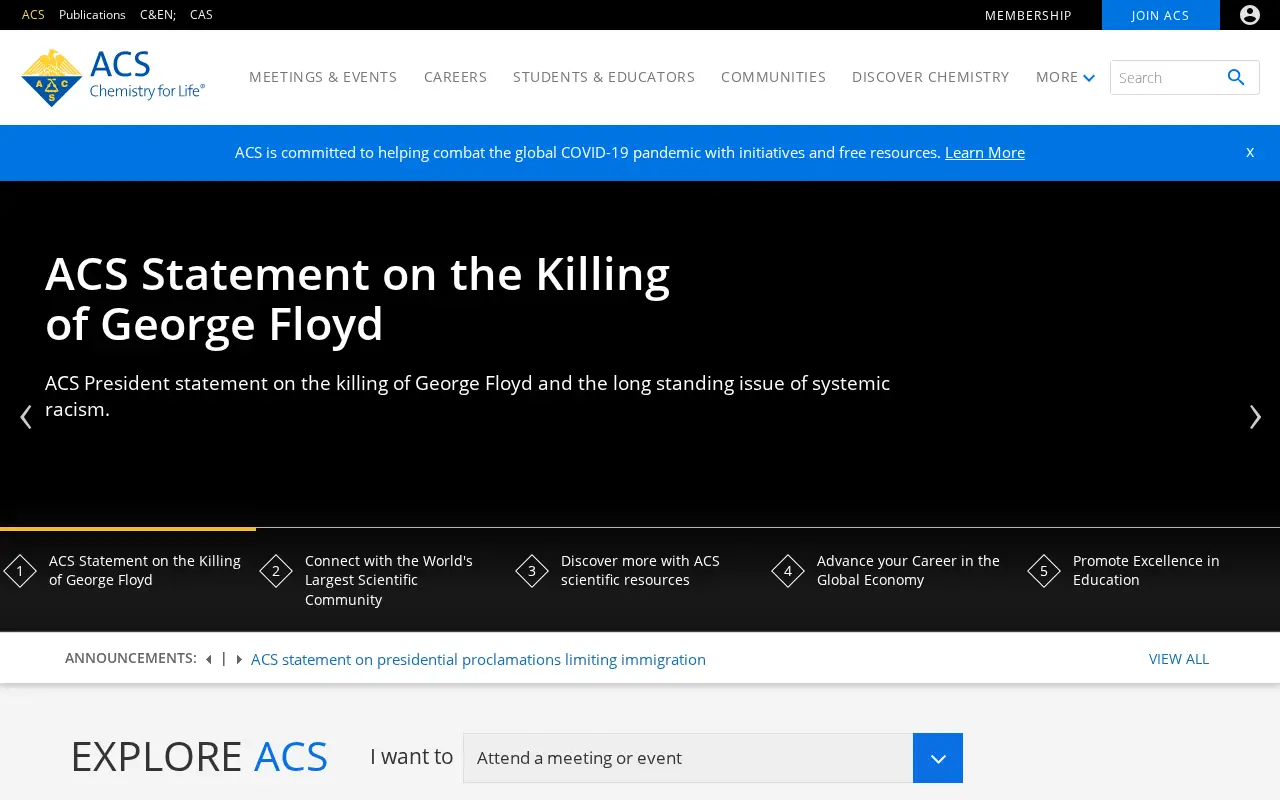This screenshot has width=1280, height=800.
Task: Select 'ACS Statement on the Killing' slide tab
Action: (x=128, y=580)
